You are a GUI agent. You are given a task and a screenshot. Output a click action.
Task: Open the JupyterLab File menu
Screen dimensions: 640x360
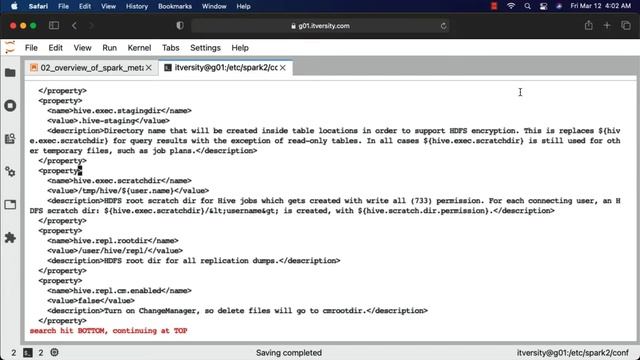tap(31, 48)
